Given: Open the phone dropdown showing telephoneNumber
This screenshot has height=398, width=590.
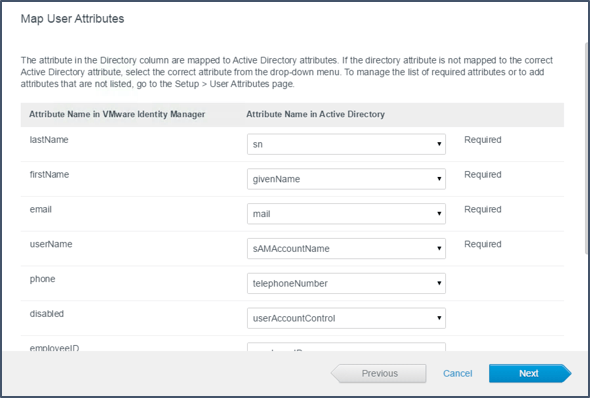Looking at the screenshot, I should pyautogui.click(x=346, y=283).
